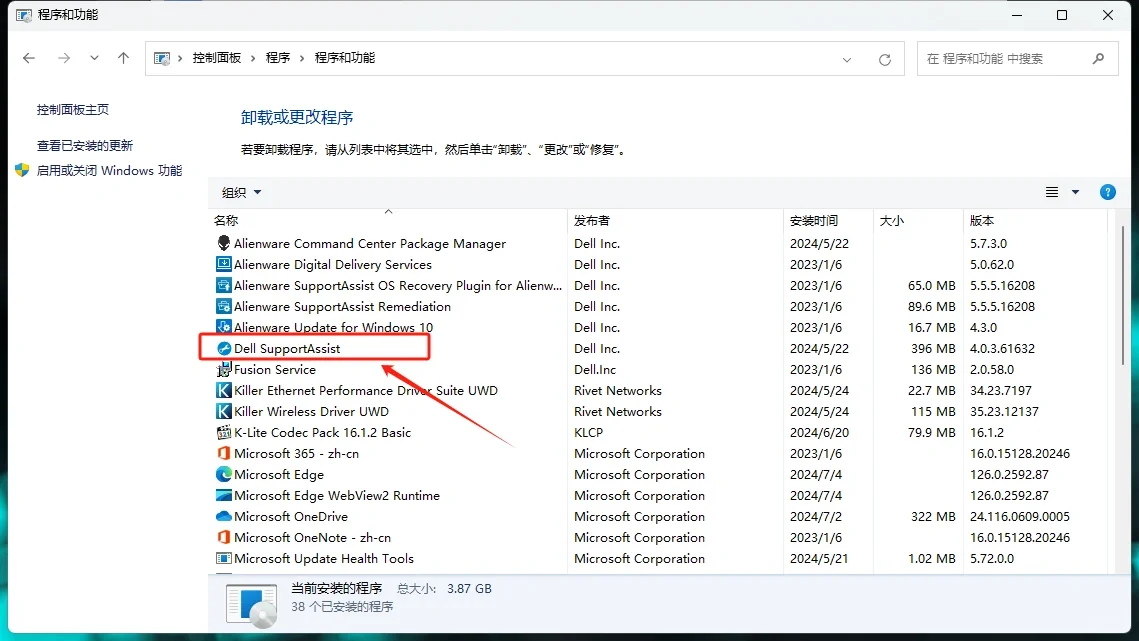Viewport: 1139px width, 641px height.
Task: Click the 控制面板 breadcrumb
Action: click(x=216, y=58)
